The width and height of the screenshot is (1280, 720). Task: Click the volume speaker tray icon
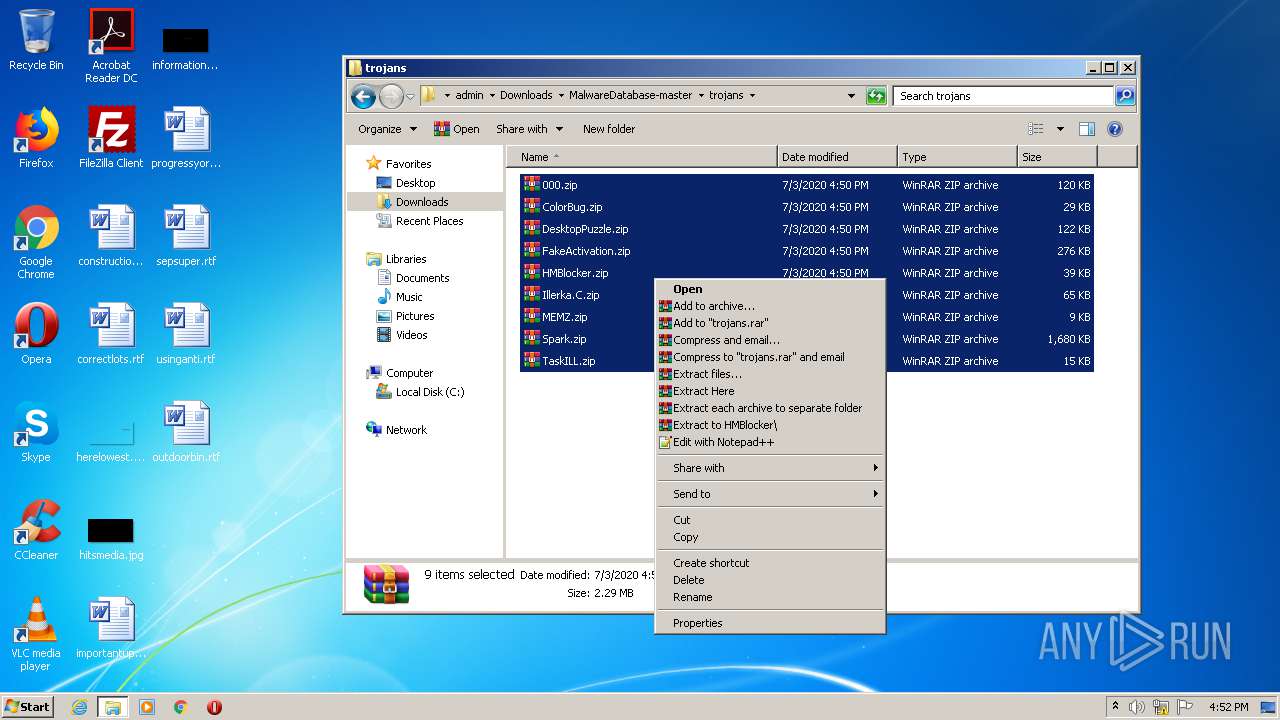1137,707
